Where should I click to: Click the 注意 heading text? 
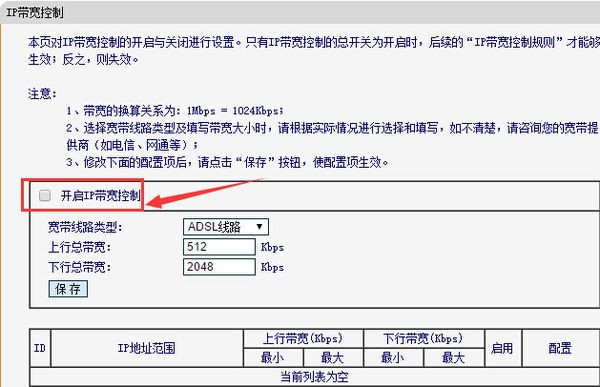click(x=42, y=93)
